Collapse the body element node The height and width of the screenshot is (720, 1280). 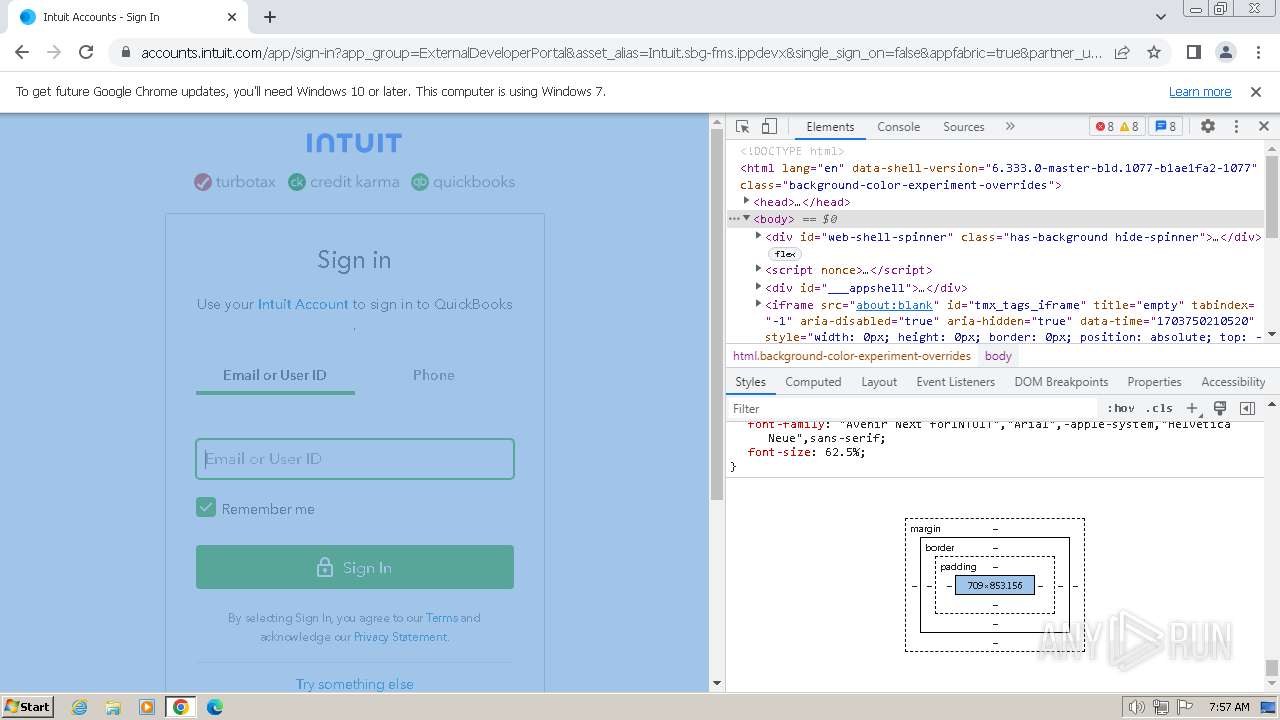coord(747,219)
